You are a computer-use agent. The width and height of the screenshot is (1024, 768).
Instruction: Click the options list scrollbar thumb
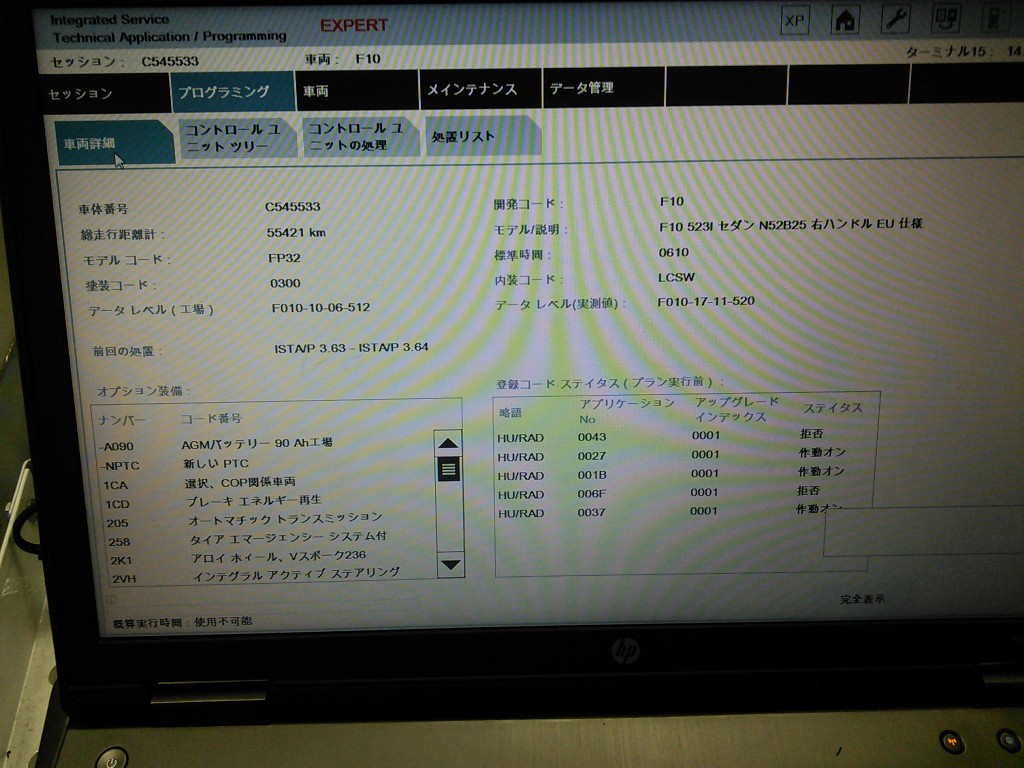click(x=449, y=469)
